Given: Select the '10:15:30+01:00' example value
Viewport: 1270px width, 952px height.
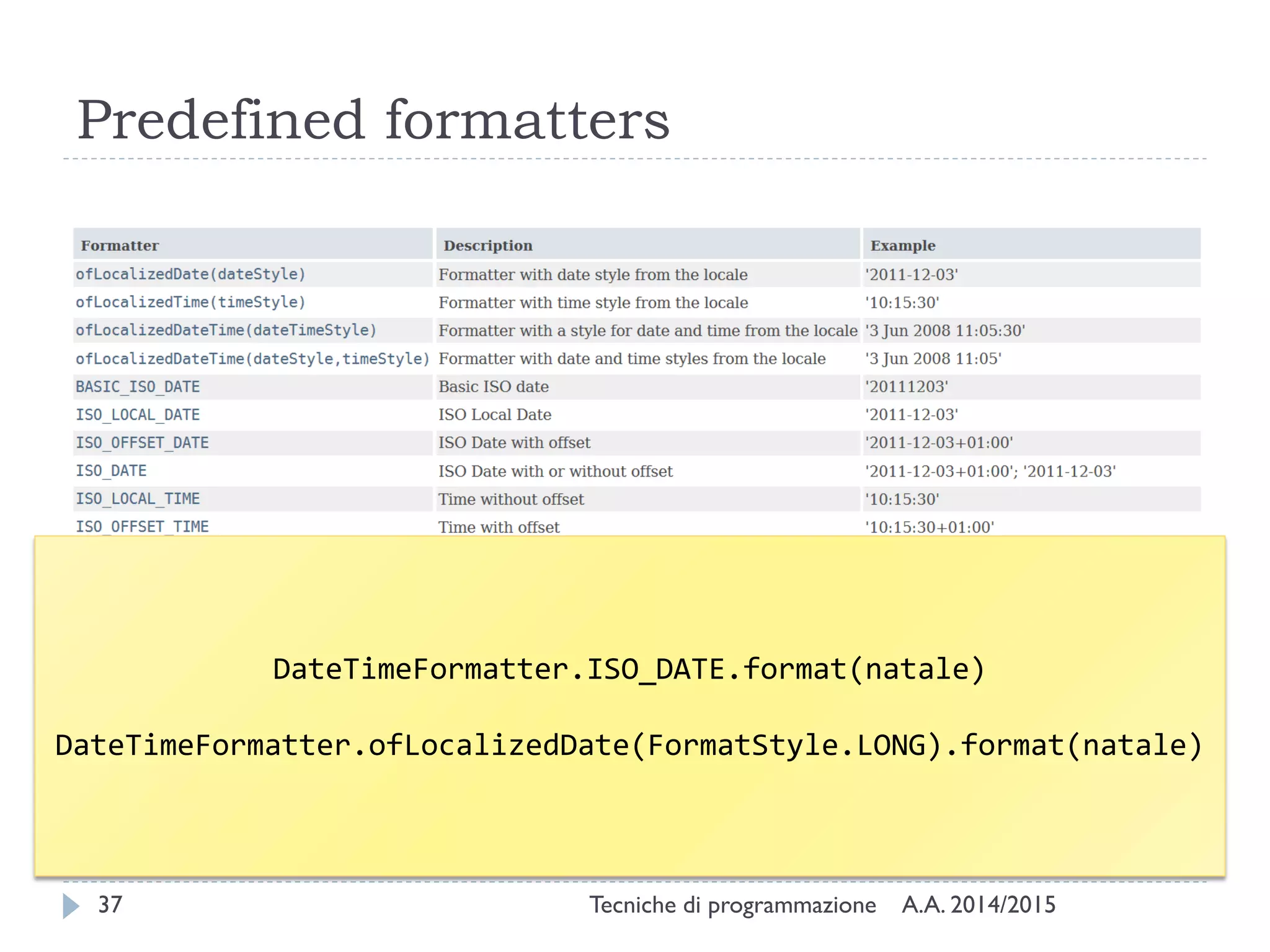Looking at the screenshot, I should tap(930, 527).
